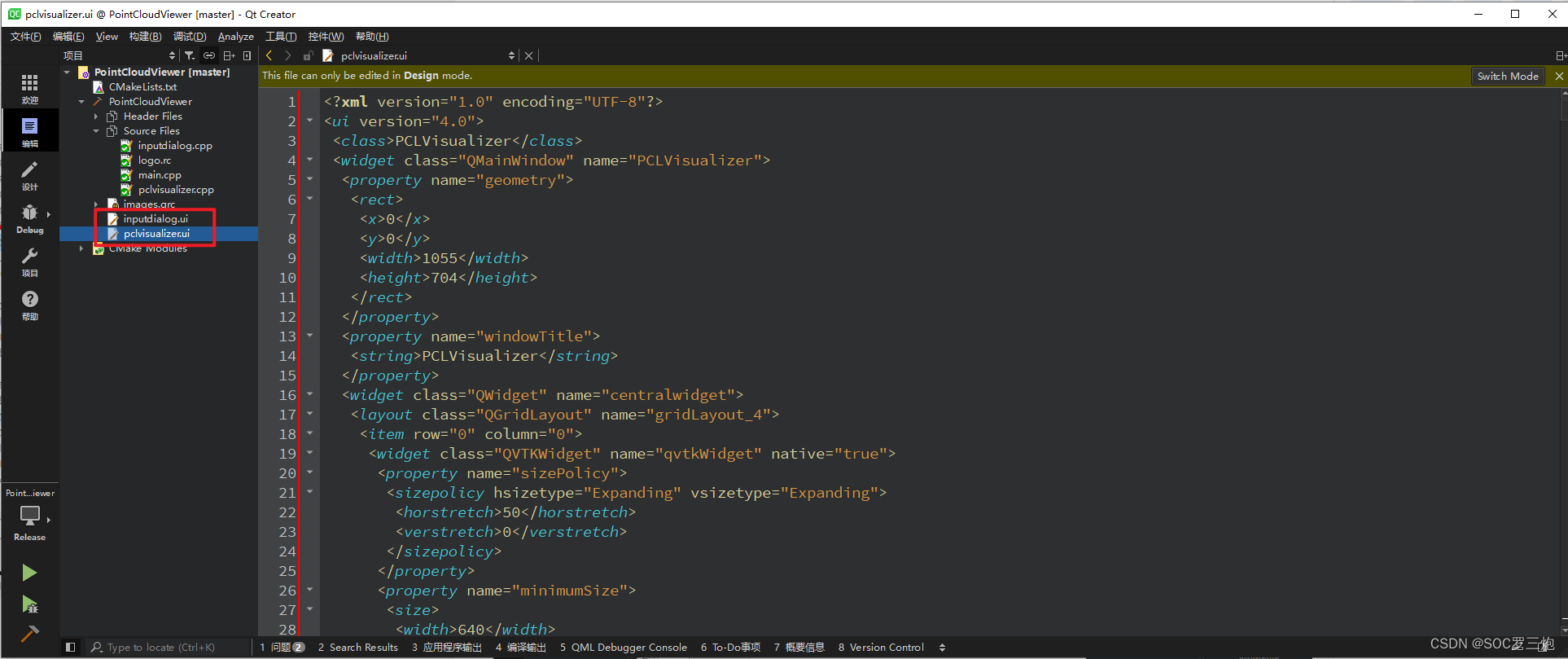Fold the ui element at line 2
1568x659 pixels.
click(309, 121)
